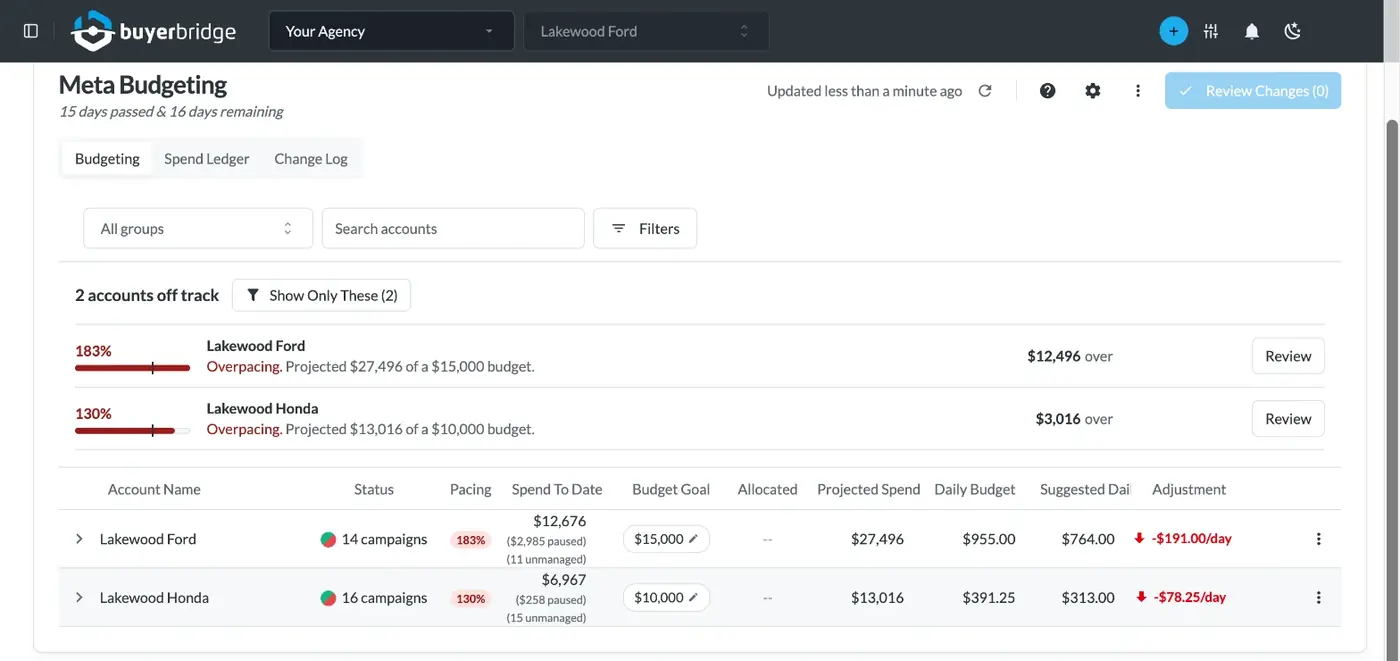
Task: Review the overpacing Lakewood Honda account
Action: click(1288, 419)
